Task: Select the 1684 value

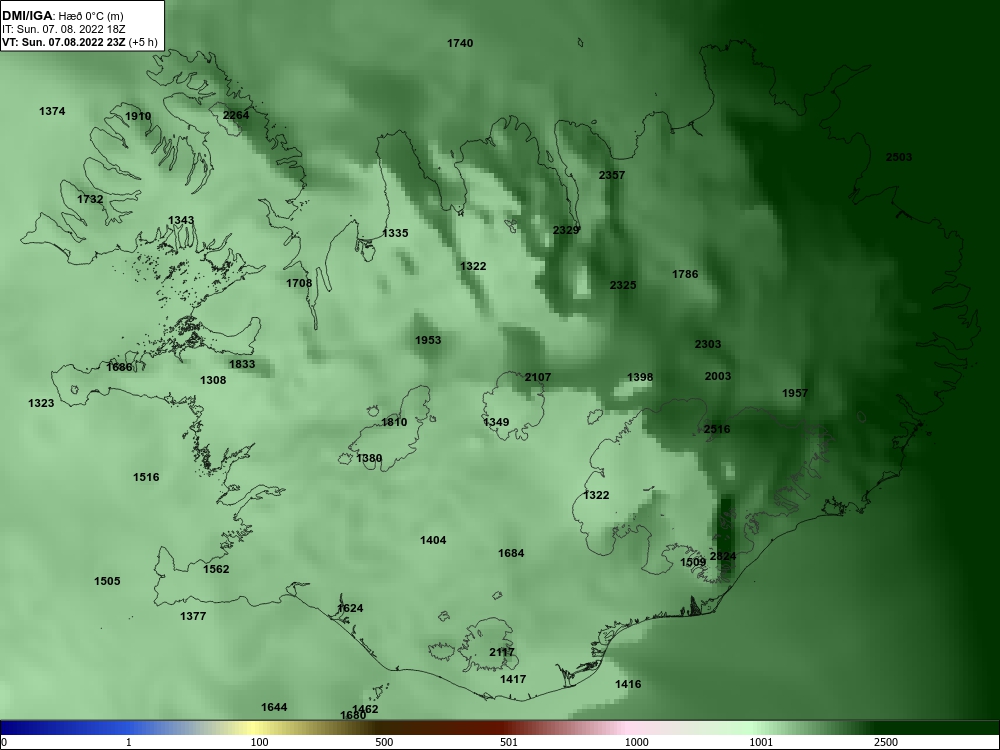Action: 511,554
